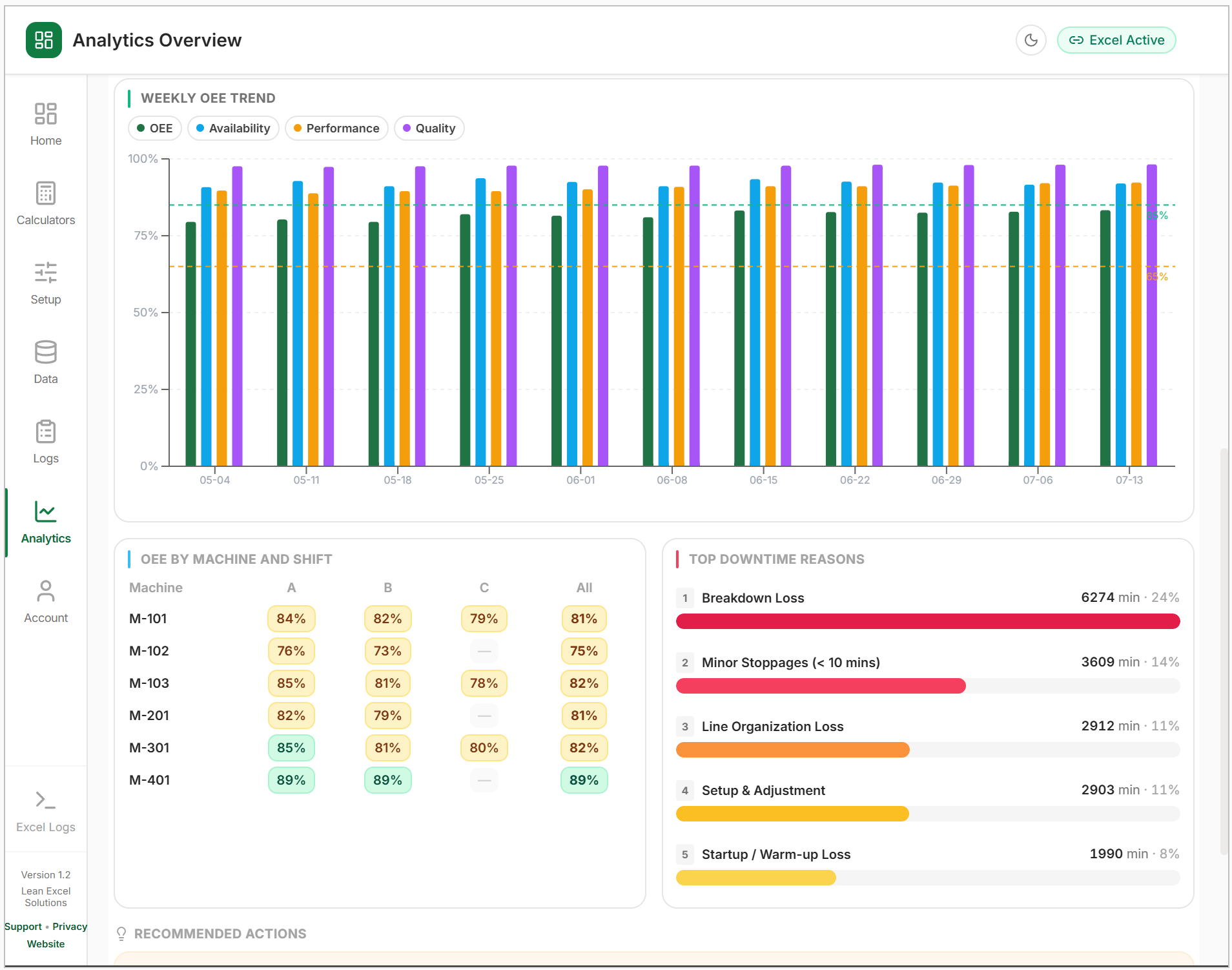Open the Account person icon
Image resolution: width=1232 pixels, height=970 pixels.
pyautogui.click(x=46, y=591)
